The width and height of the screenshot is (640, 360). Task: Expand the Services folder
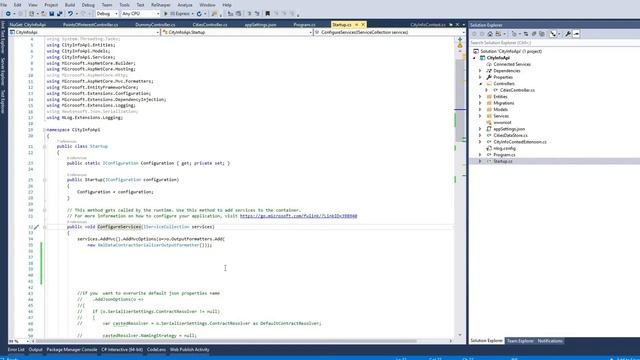pyautogui.click(x=480, y=116)
